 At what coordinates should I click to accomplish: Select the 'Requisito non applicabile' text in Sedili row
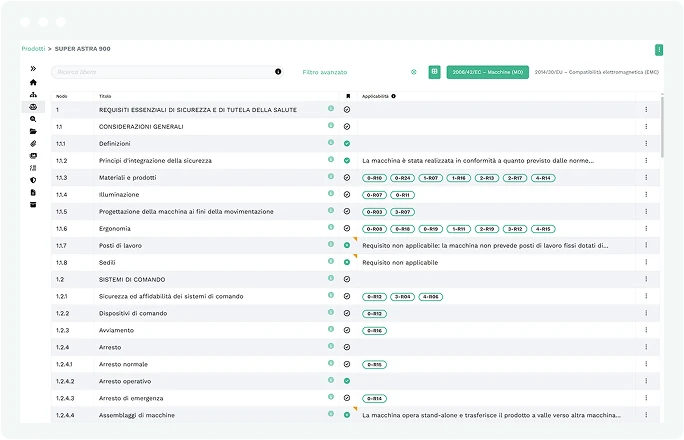pyautogui.click(x=400, y=263)
